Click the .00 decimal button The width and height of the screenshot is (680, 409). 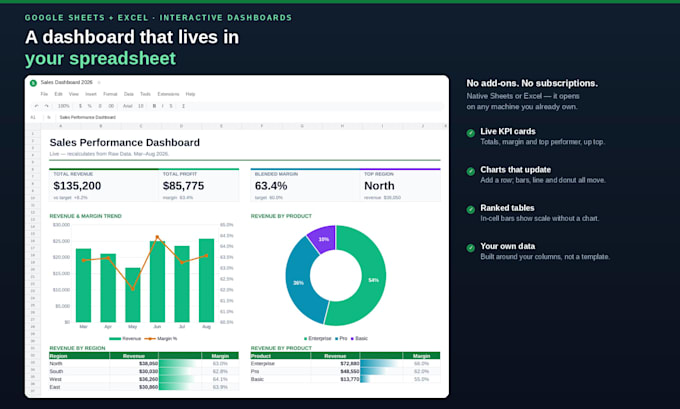point(111,106)
